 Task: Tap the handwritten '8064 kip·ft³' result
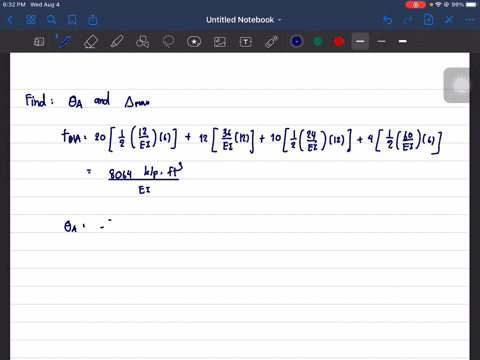(x=146, y=172)
